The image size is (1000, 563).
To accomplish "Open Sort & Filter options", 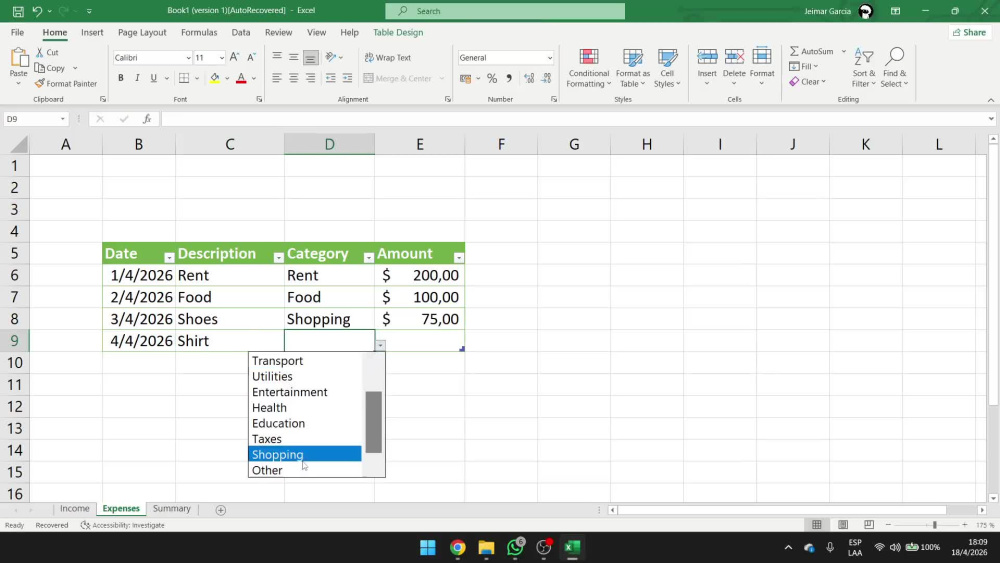I will 864,68.
